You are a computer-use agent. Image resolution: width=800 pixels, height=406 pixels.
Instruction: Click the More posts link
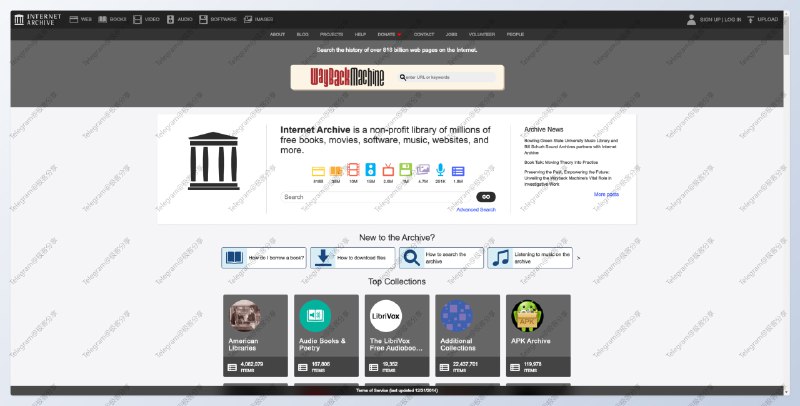pyautogui.click(x=606, y=194)
